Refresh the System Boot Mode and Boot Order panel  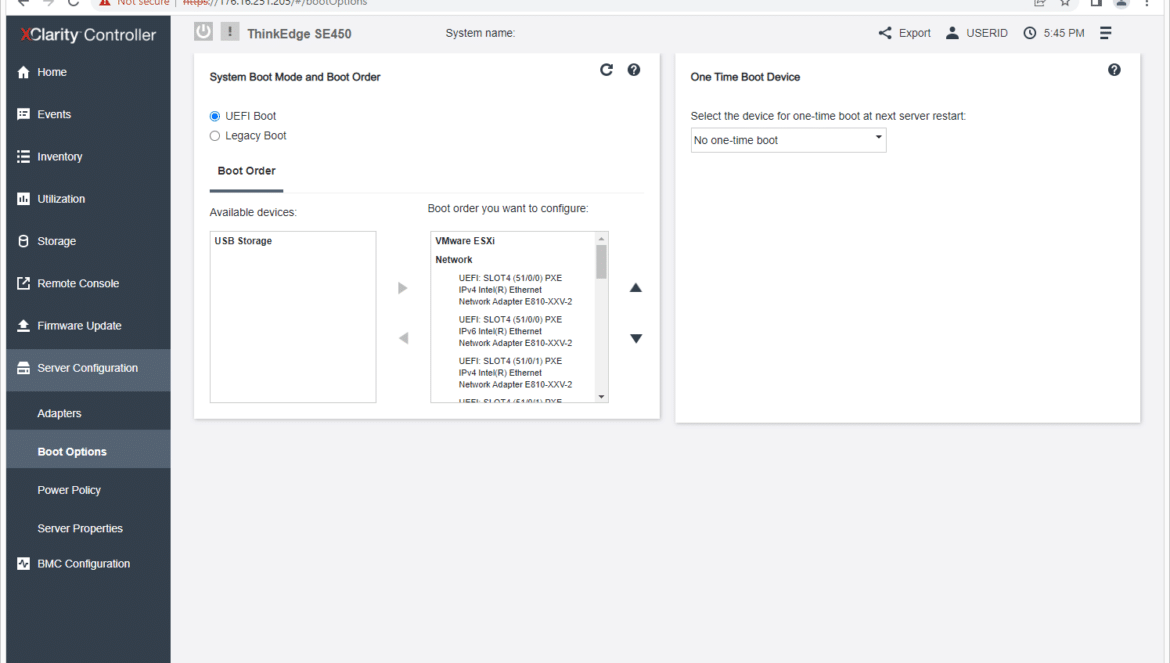[607, 69]
